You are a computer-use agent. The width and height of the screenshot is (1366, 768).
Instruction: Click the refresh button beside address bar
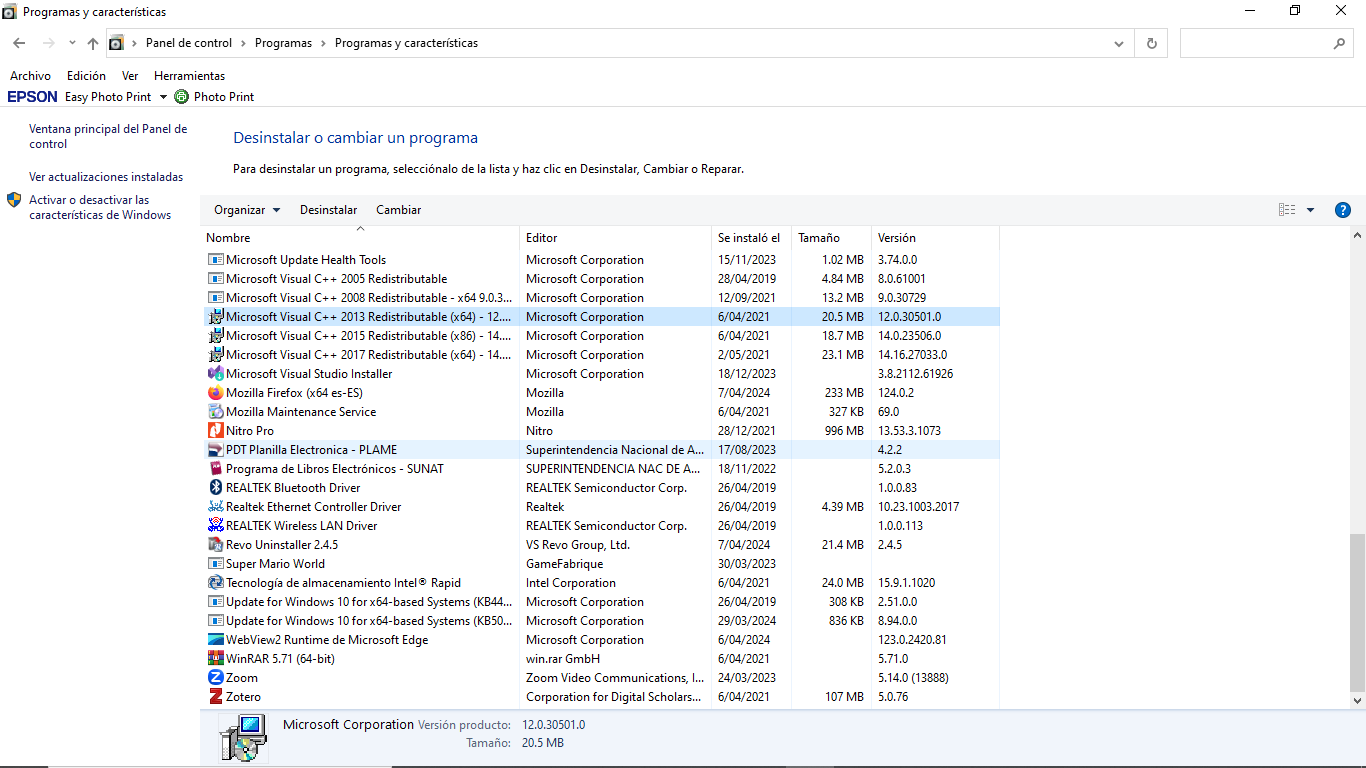1152,44
